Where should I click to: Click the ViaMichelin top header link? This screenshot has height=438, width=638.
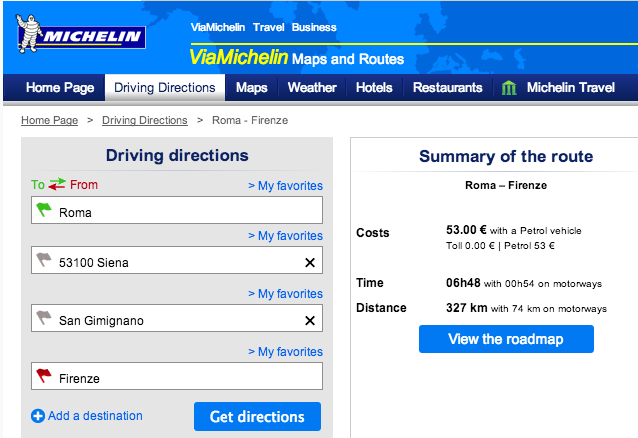(218, 27)
